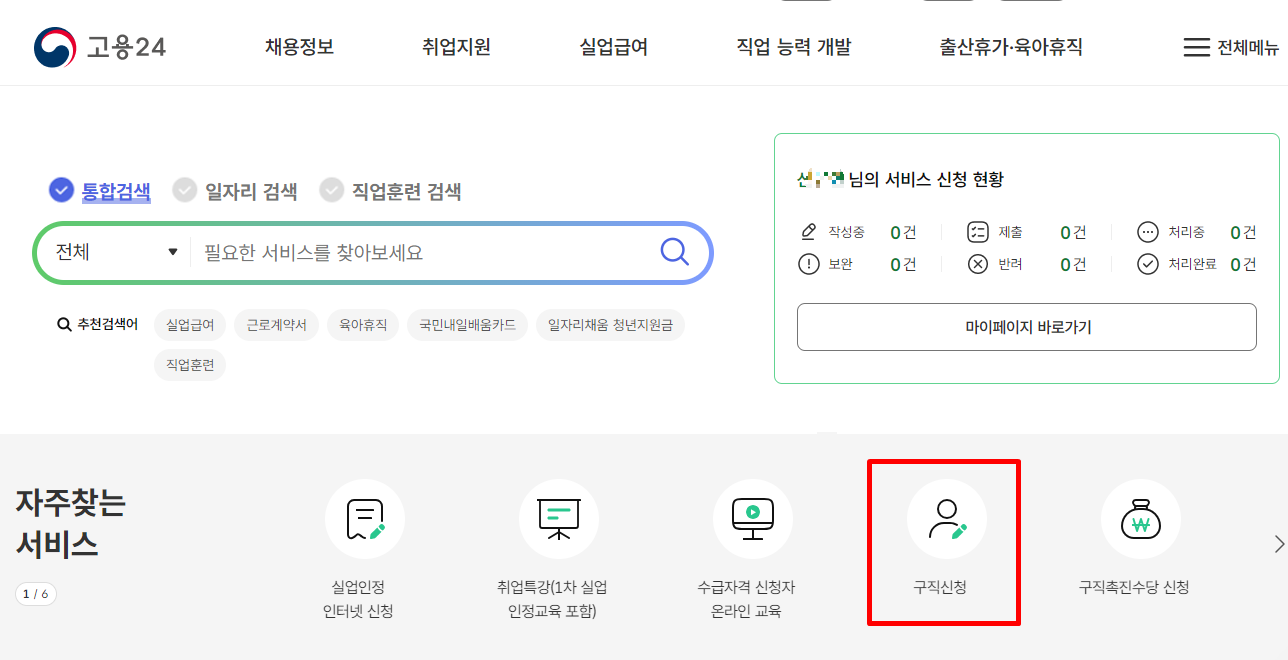Click the next arrow for 자주찾는 서비스 carousel

point(1278,543)
